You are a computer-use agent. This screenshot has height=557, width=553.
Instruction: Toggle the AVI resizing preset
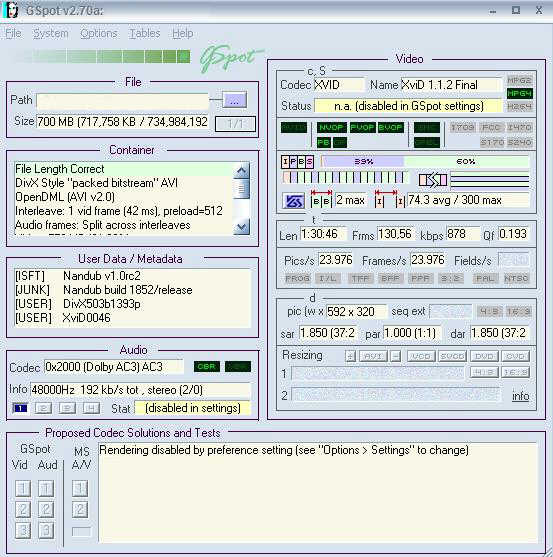(373, 356)
